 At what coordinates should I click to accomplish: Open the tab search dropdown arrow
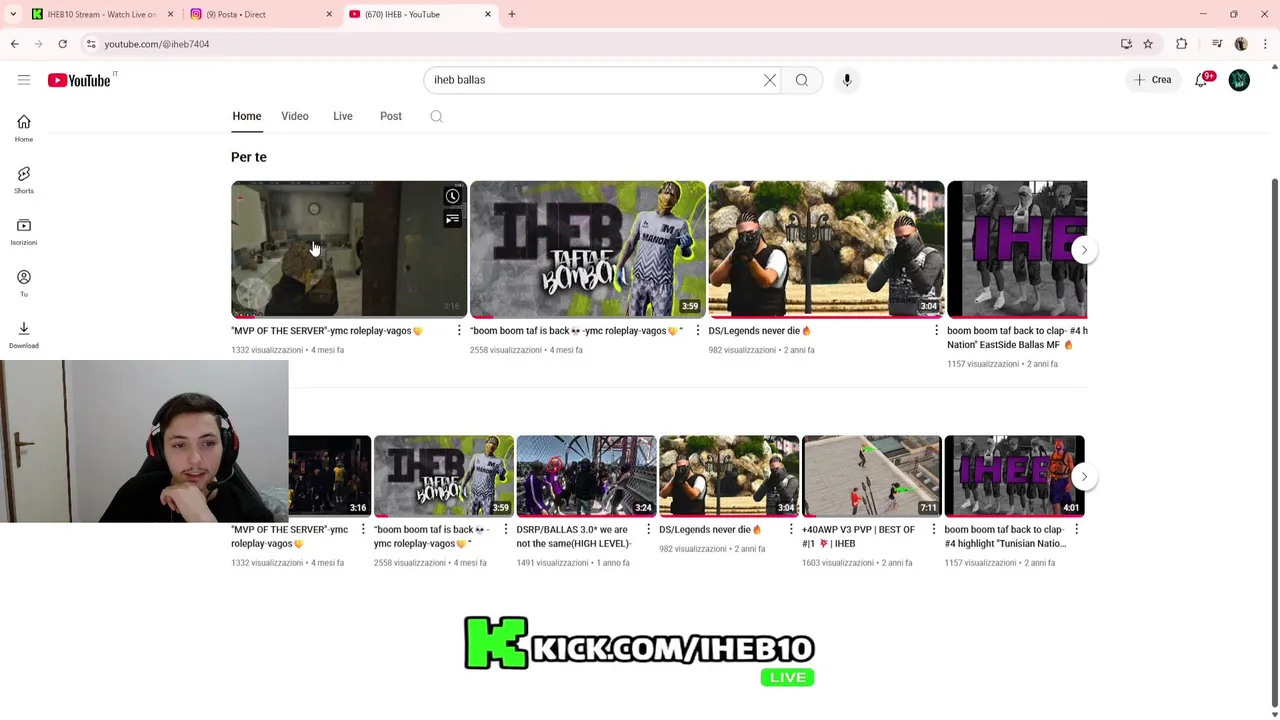click(x=13, y=14)
